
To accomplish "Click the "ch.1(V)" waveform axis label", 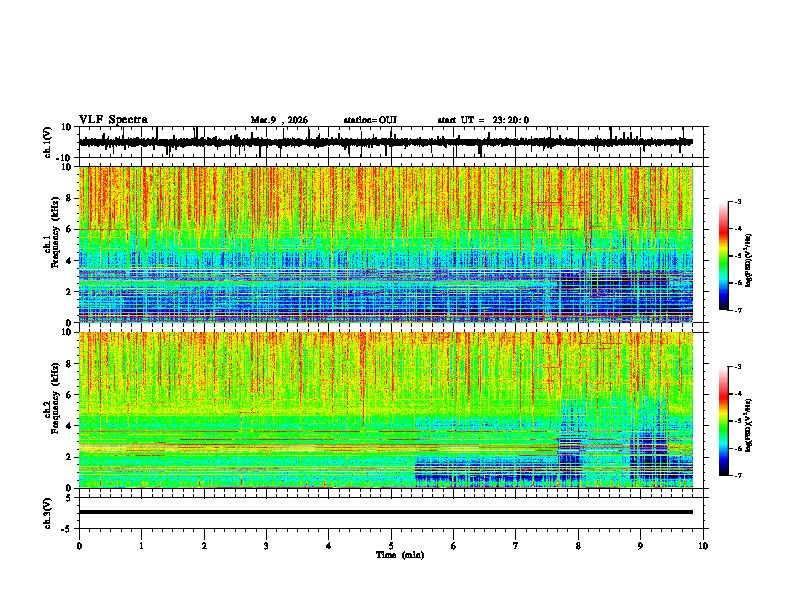I will pos(48,142).
